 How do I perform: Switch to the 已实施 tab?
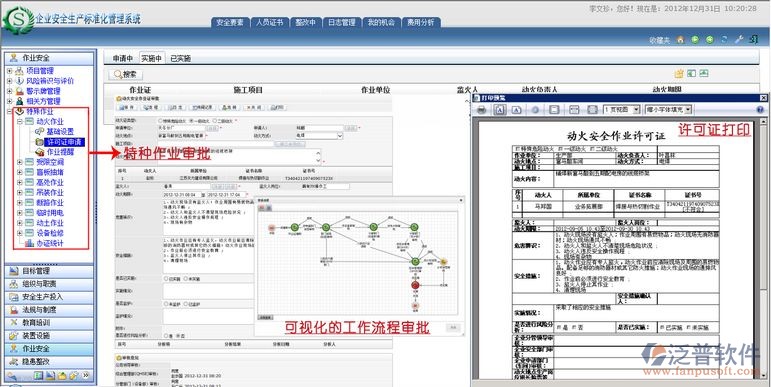(x=180, y=59)
